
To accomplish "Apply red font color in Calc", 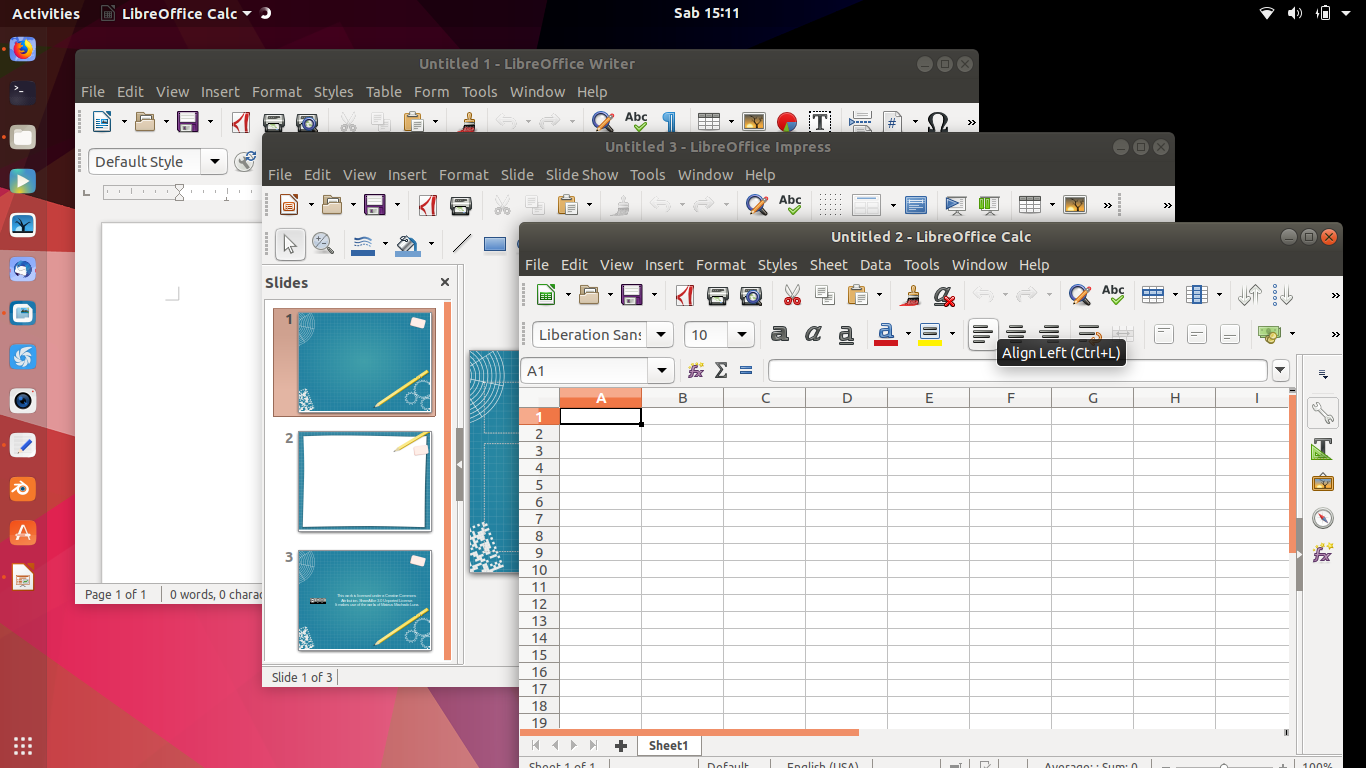I will click(x=886, y=334).
